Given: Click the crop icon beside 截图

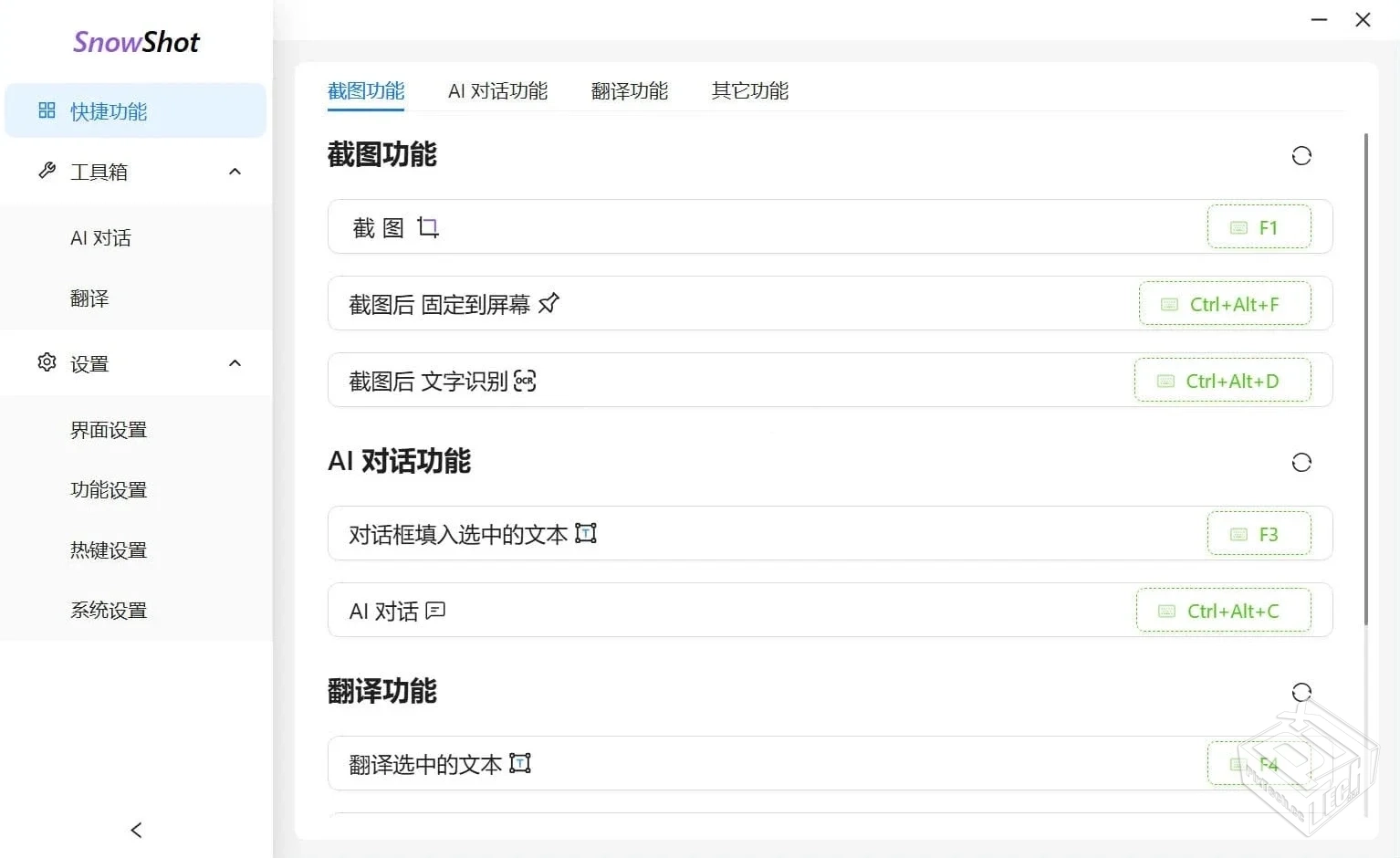Looking at the screenshot, I should coord(429,226).
